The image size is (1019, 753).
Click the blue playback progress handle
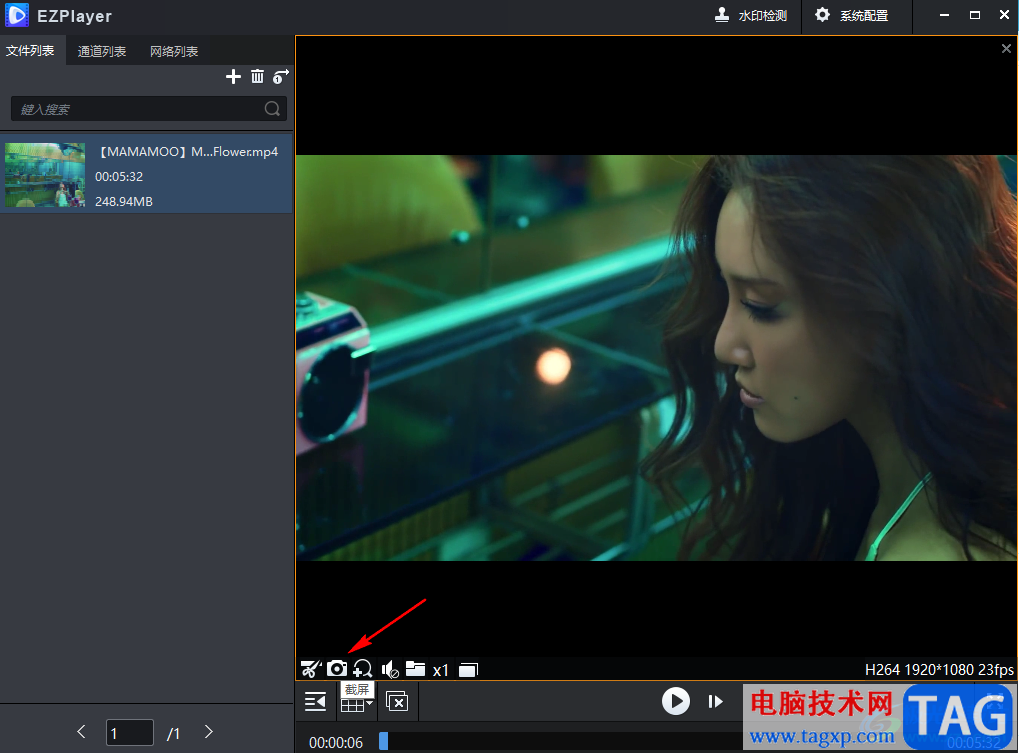[x=383, y=741]
